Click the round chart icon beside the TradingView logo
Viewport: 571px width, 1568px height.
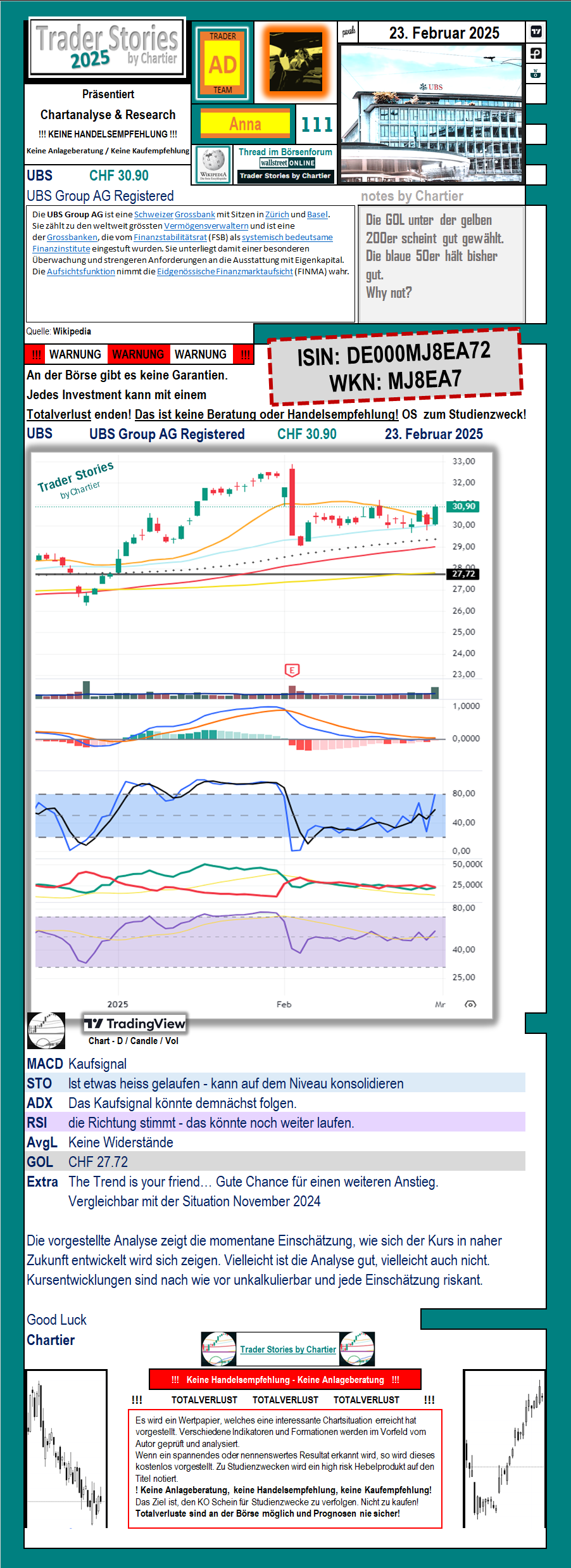click(x=46, y=1031)
